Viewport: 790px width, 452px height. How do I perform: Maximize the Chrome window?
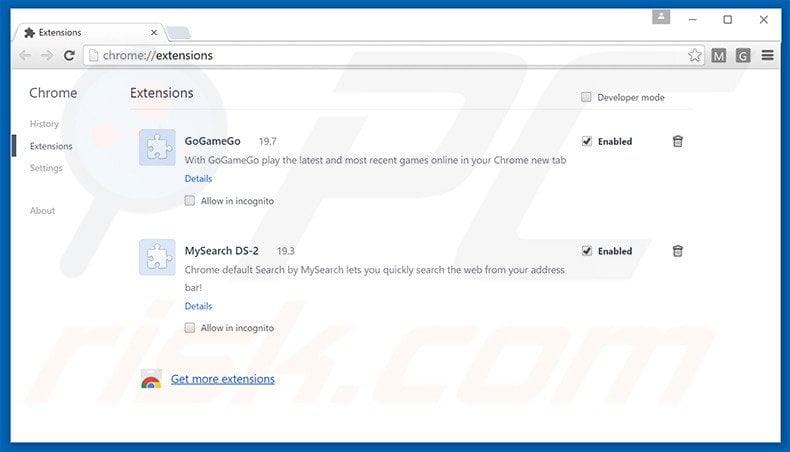[x=728, y=19]
